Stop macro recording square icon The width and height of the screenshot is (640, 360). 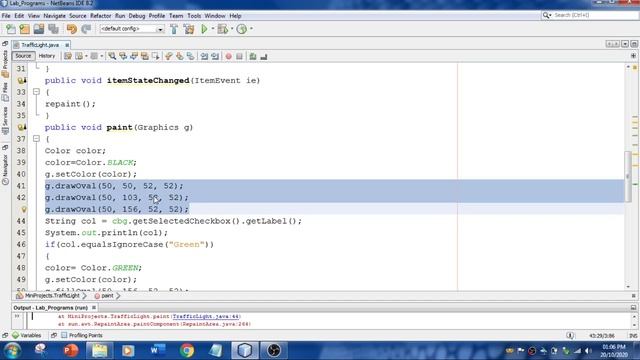click(x=240, y=56)
